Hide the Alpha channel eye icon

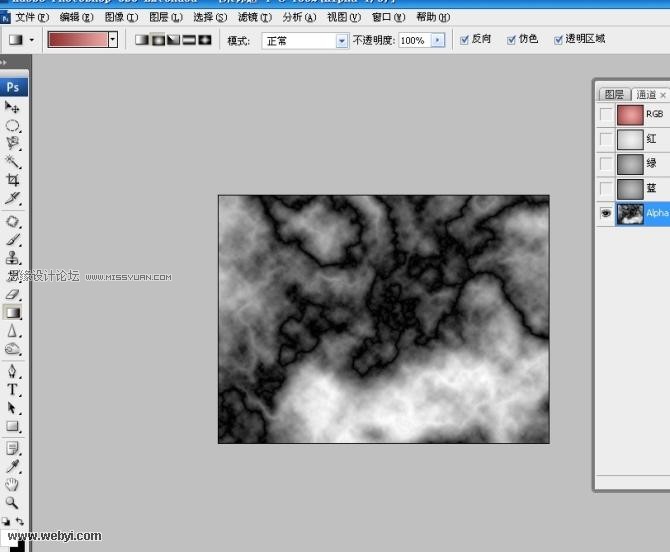pyautogui.click(x=605, y=213)
